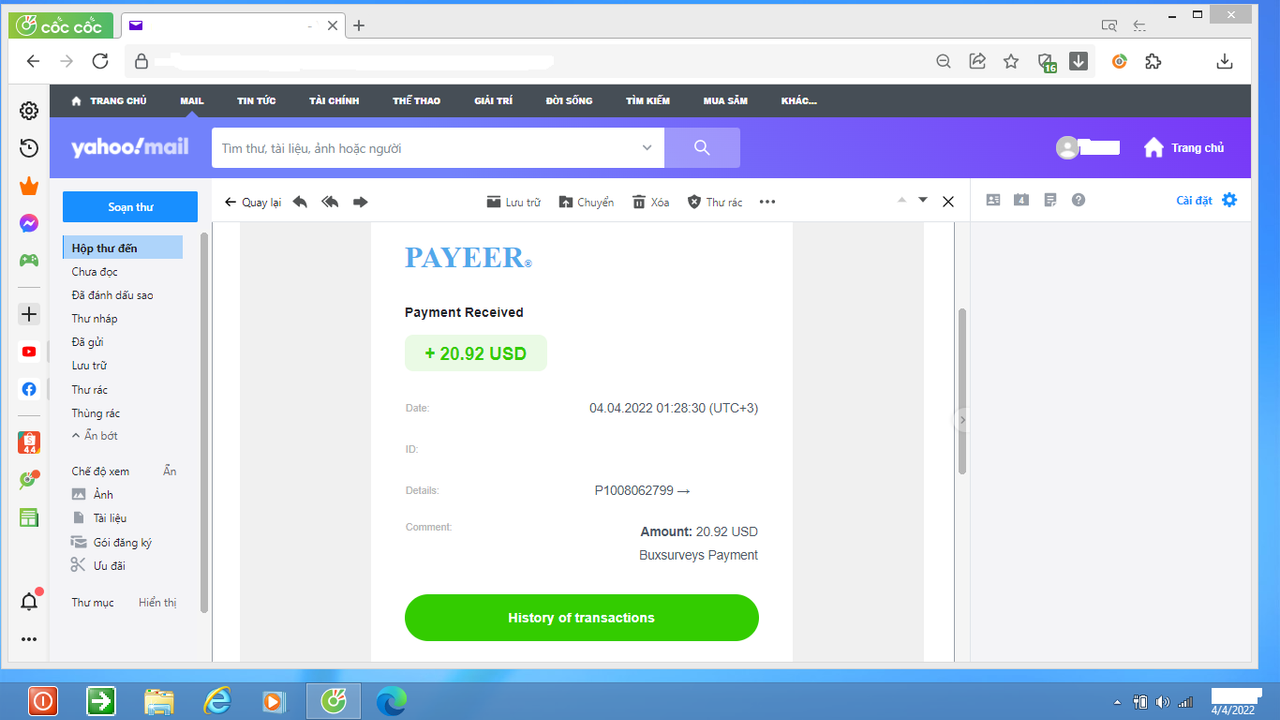Viewport: 1280px width, 720px height.
Task: Open Tài liệu view
Action: [x=98, y=518]
